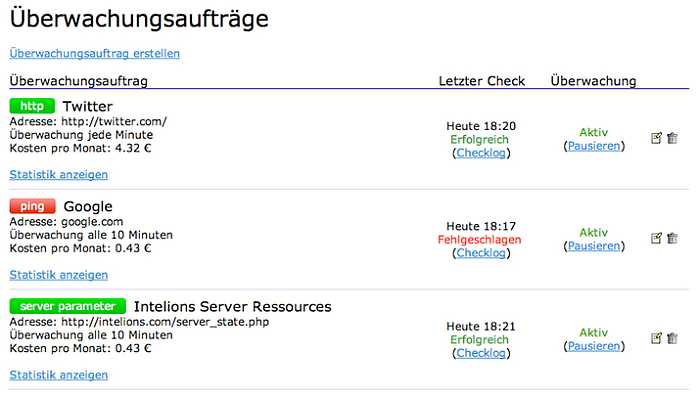Show Statistik anzeigen for Twitter
700x398 pixels.
point(58,174)
